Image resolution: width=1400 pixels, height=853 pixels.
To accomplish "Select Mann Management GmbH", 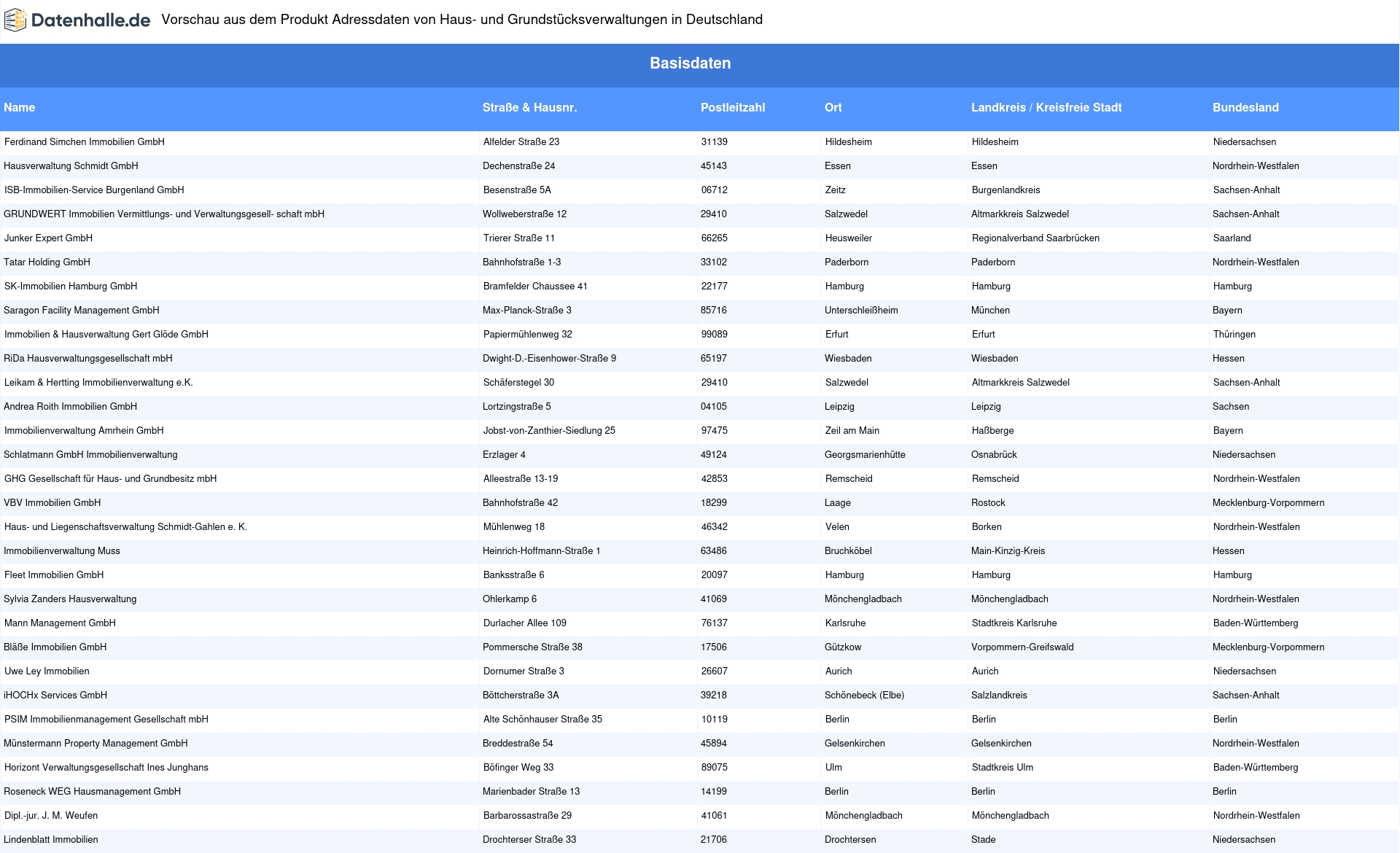I will 60,623.
